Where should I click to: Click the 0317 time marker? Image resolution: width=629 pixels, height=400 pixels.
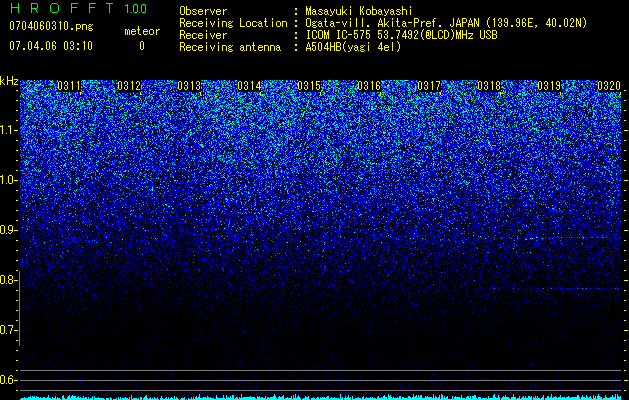click(x=429, y=86)
